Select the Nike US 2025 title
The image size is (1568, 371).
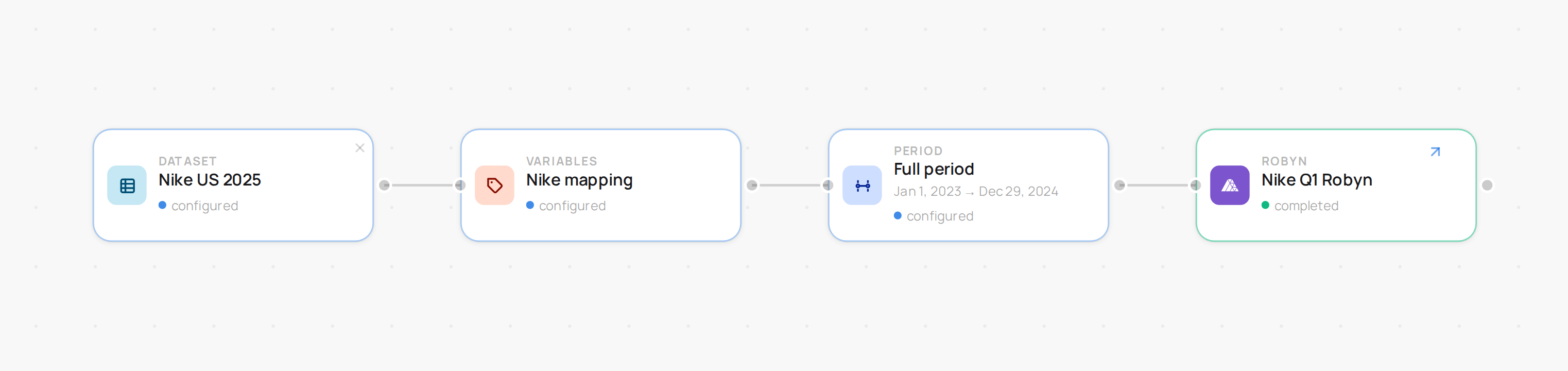click(210, 180)
